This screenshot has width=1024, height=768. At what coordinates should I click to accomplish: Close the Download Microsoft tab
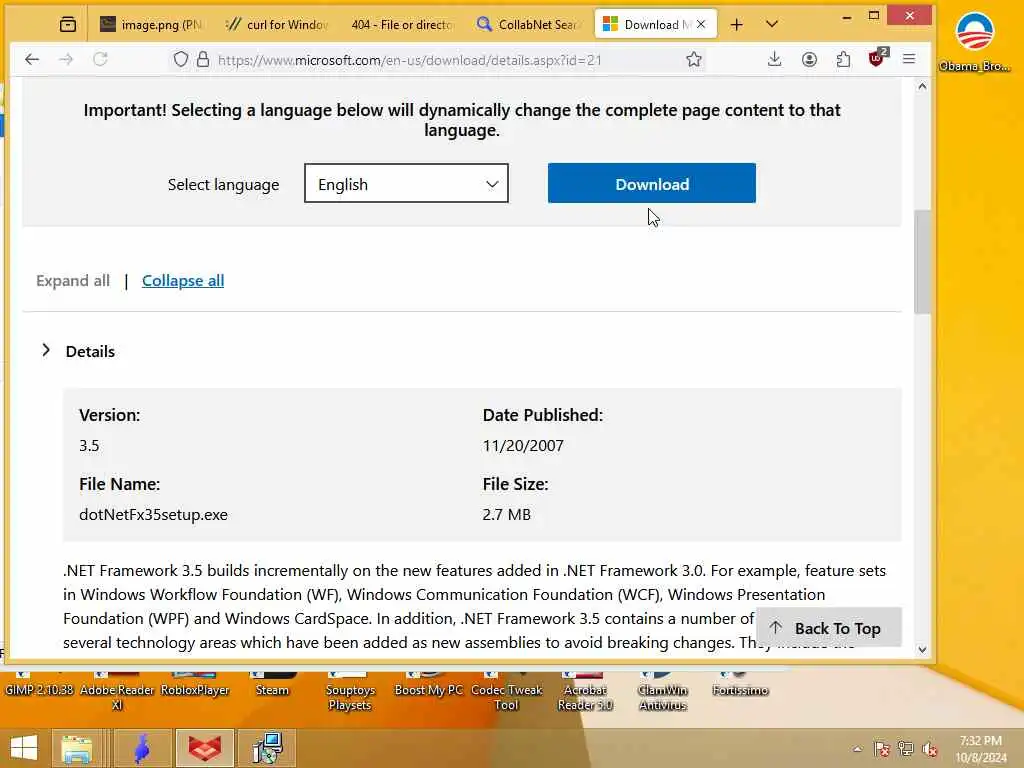701,24
